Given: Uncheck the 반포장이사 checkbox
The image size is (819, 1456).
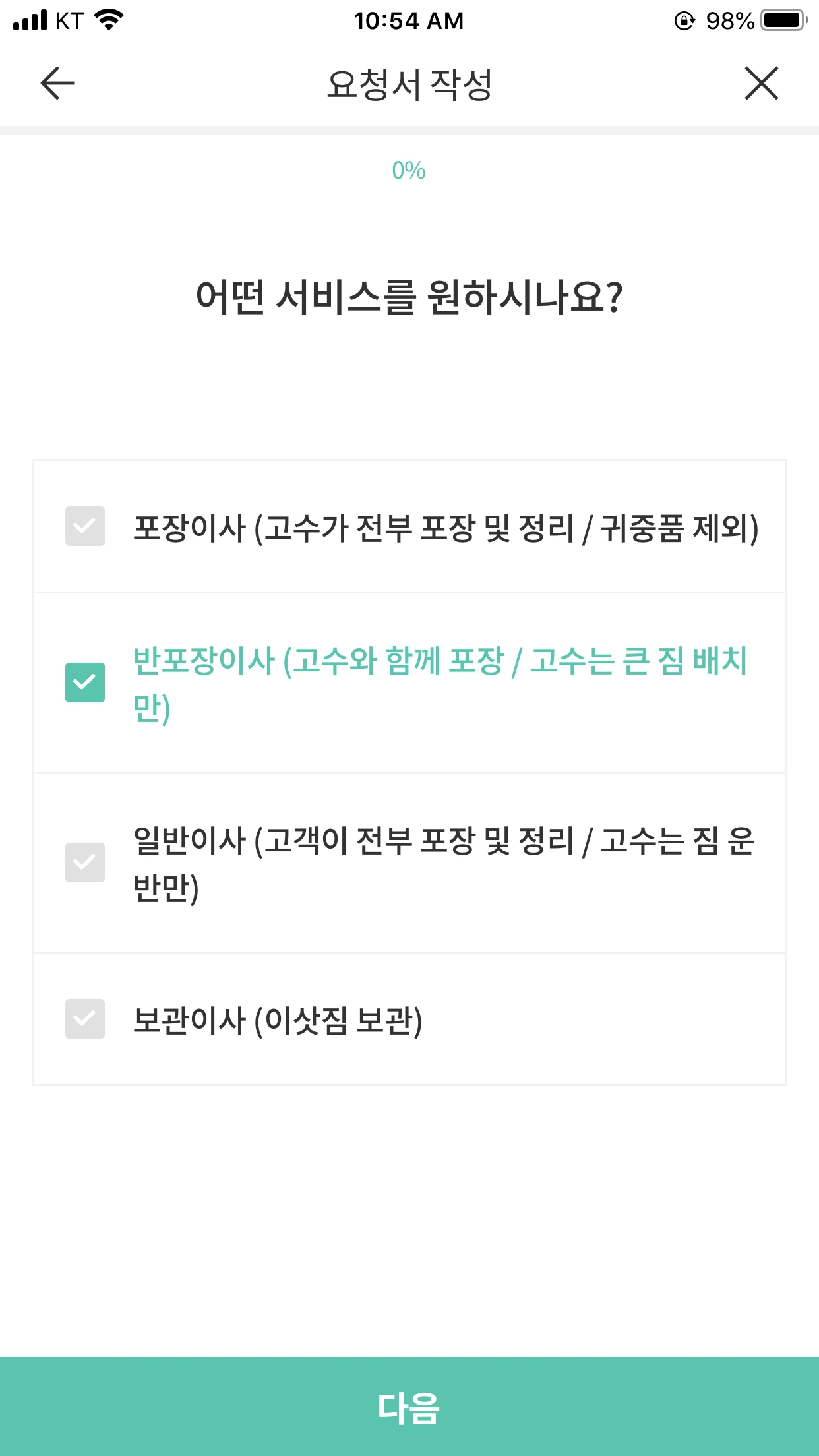Looking at the screenshot, I should [85, 682].
